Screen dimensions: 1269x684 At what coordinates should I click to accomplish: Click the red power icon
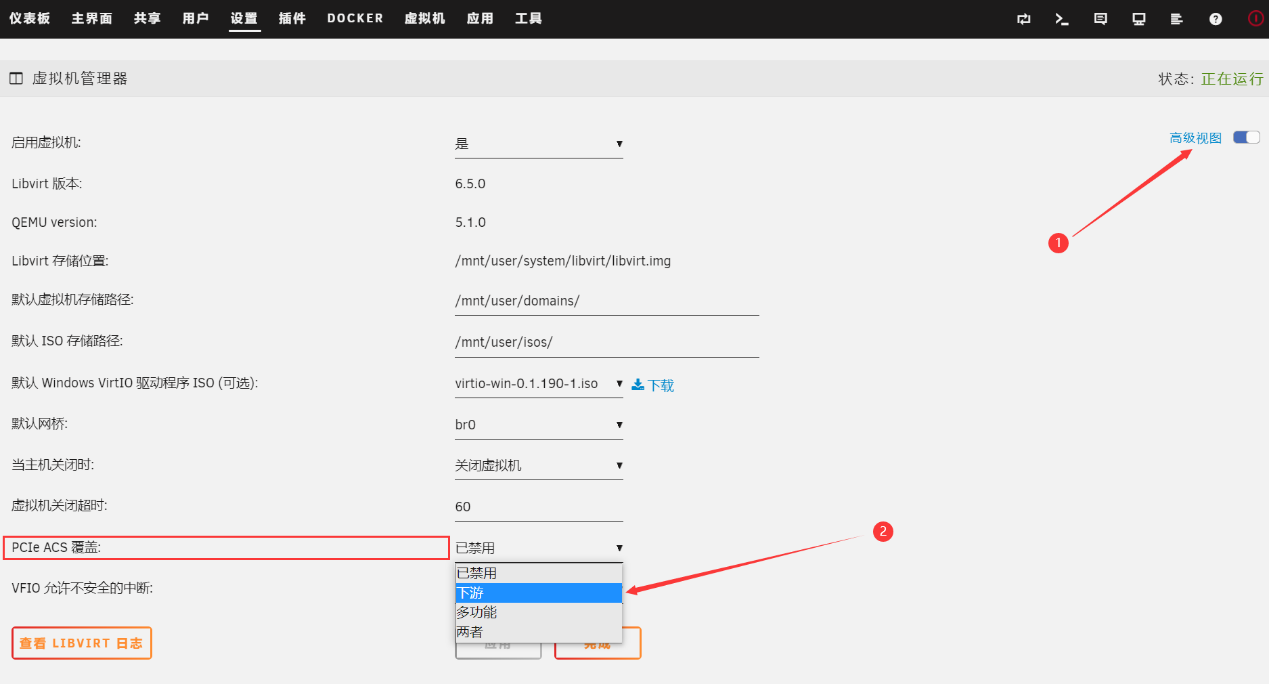(1255, 19)
